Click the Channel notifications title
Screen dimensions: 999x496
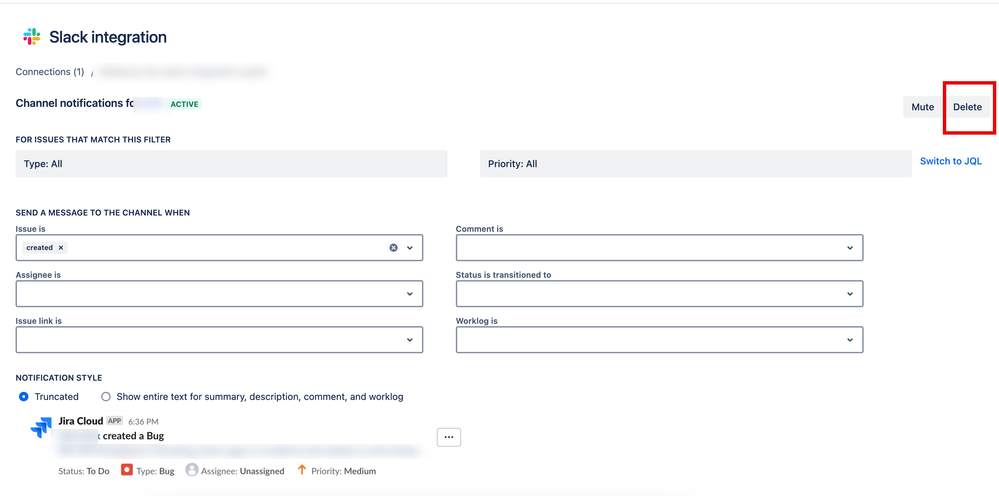coord(75,103)
